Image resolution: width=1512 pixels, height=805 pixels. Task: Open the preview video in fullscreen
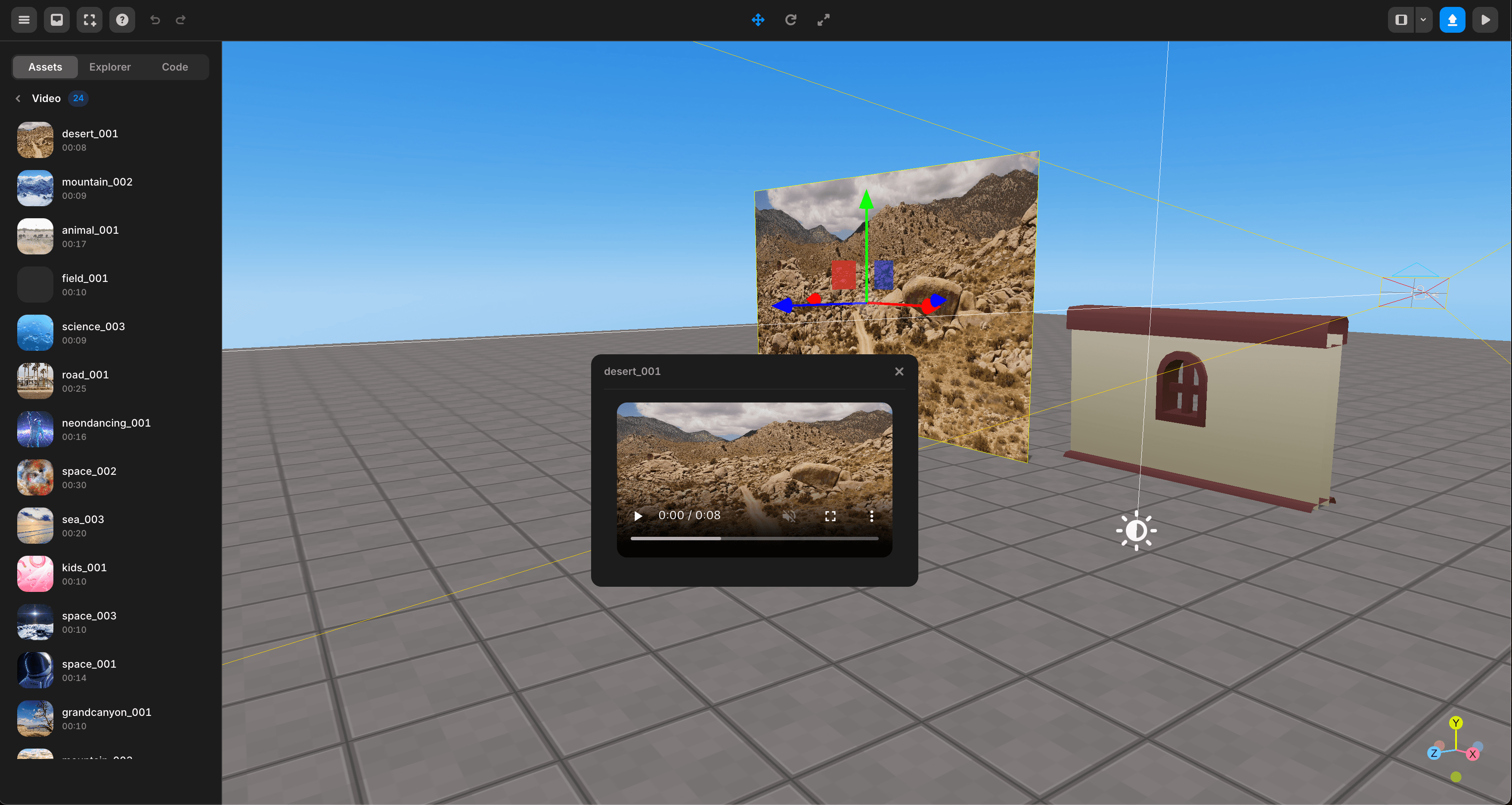(x=830, y=516)
